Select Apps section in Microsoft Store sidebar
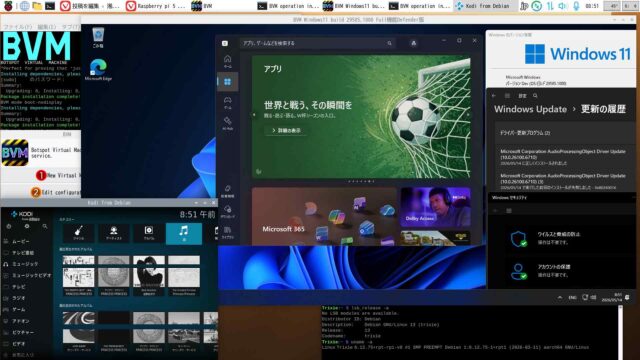 (x=227, y=82)
